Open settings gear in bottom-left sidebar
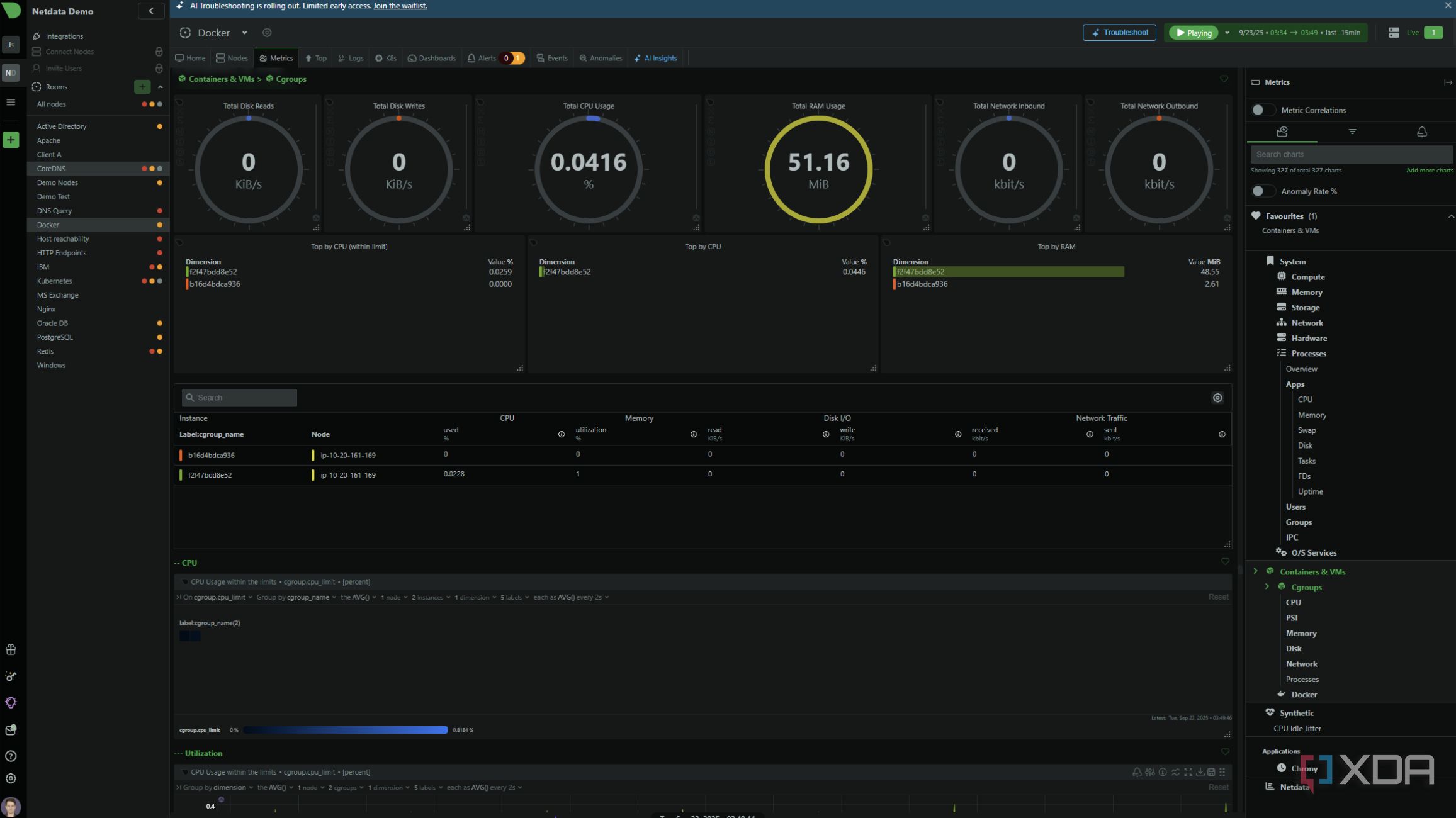This screenshot has height=818, width=1456. pos(11,778)
